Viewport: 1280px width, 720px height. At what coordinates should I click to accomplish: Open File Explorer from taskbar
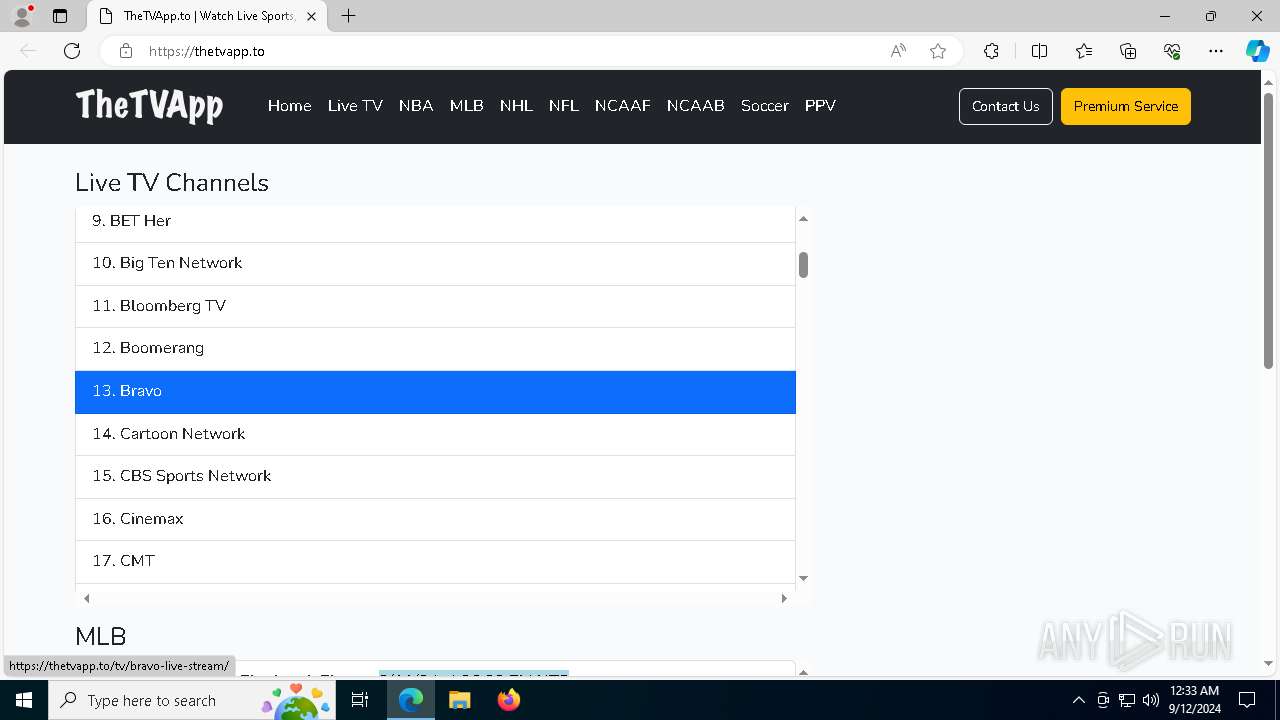[460, 700]
